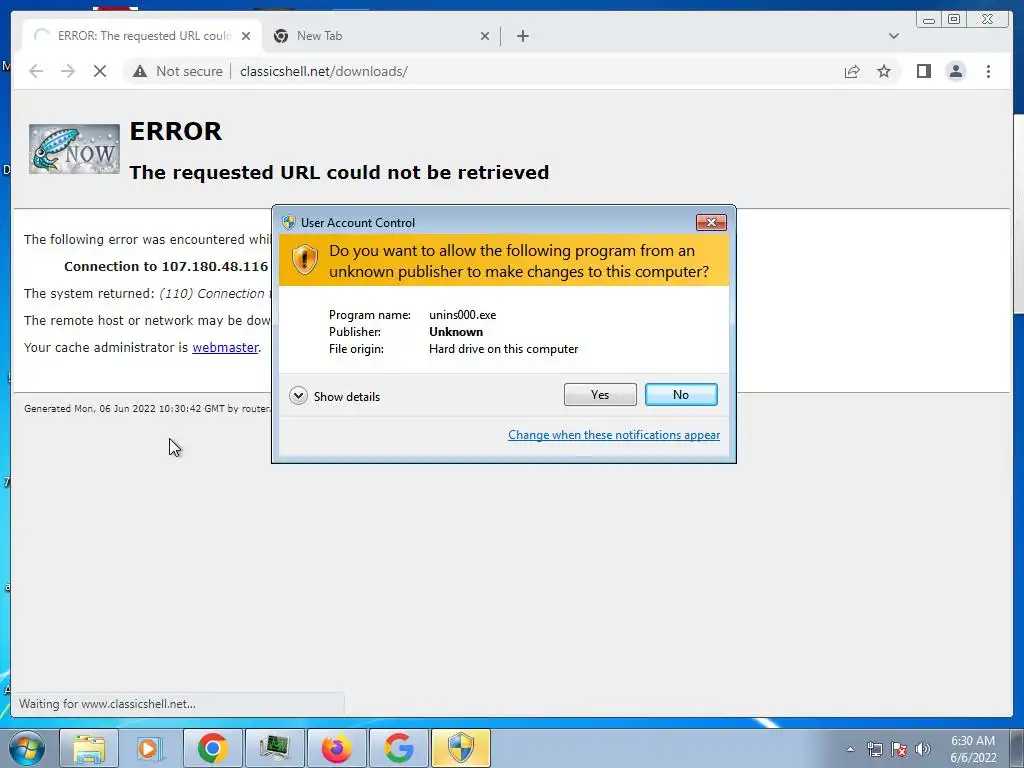Click 'Waiting for www.classicshell.net...' status text
The height and width of the screenshot is (768, 1024).
107,704
